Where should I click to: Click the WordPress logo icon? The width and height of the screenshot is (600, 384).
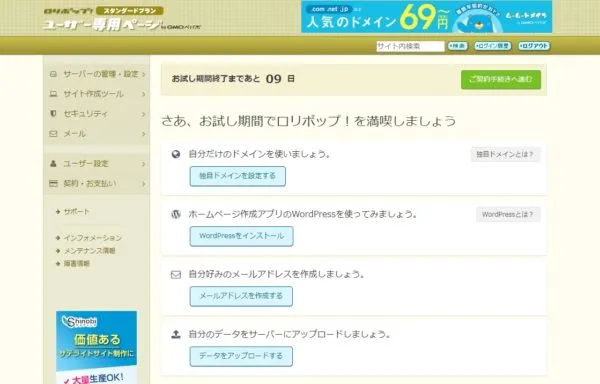[176, 214]
